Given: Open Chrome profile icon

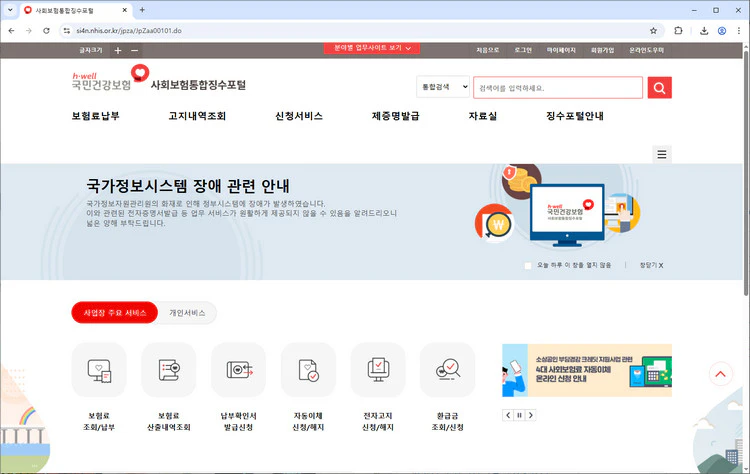Looking at the screenshot, I should coord(722,31).
